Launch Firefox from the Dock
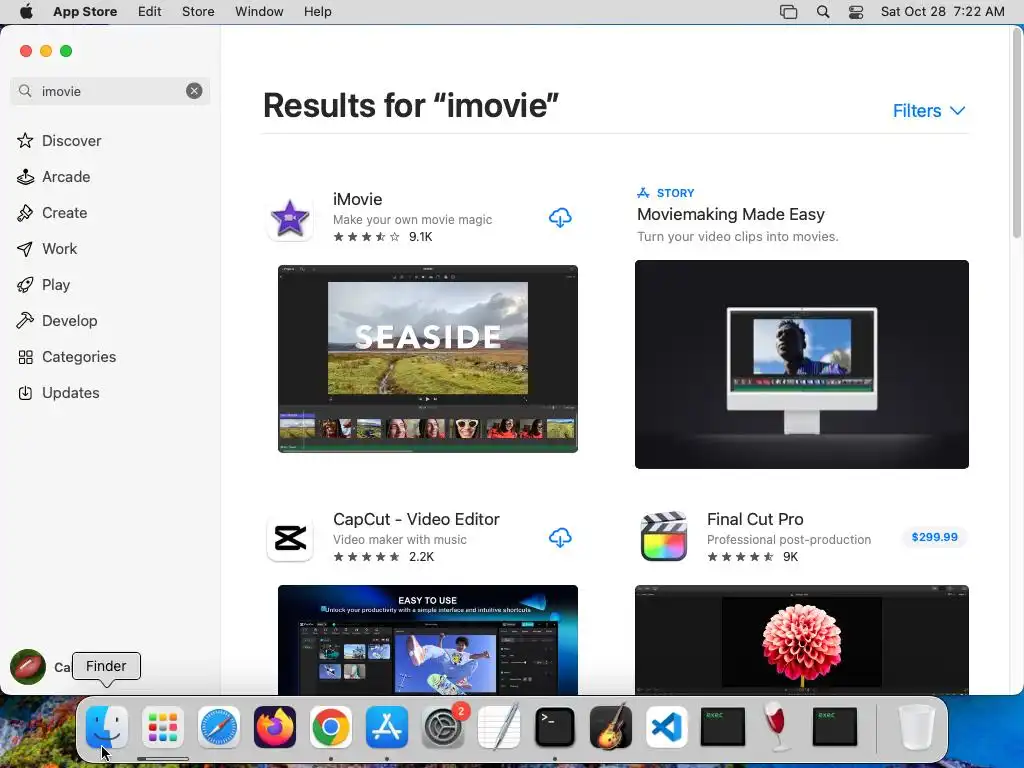 (275, 727)
